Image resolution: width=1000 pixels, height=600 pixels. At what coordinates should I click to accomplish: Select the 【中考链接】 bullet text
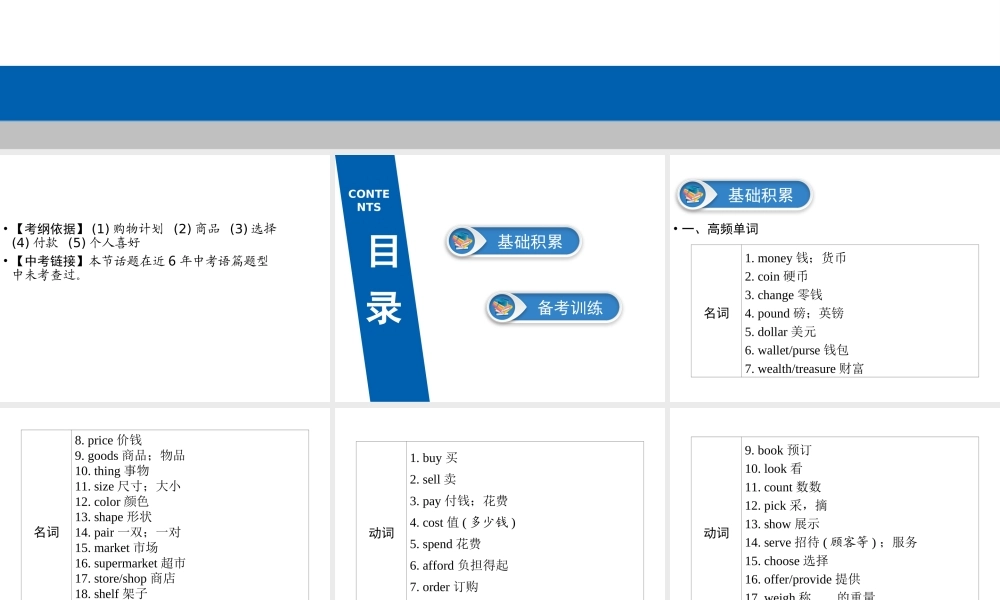tap(140, 268)
